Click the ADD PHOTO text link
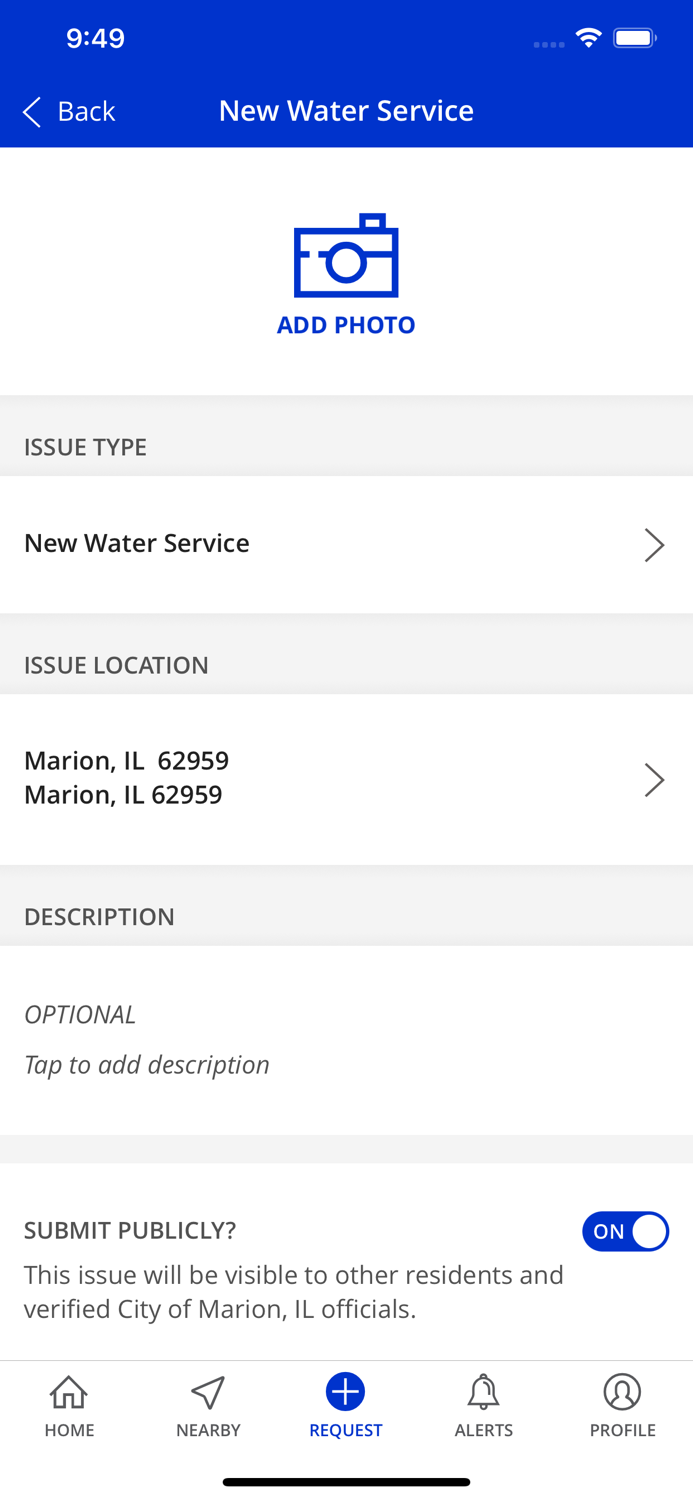Screen dimensions: 693x1500 pyautogui.click(x=346, y=325)
